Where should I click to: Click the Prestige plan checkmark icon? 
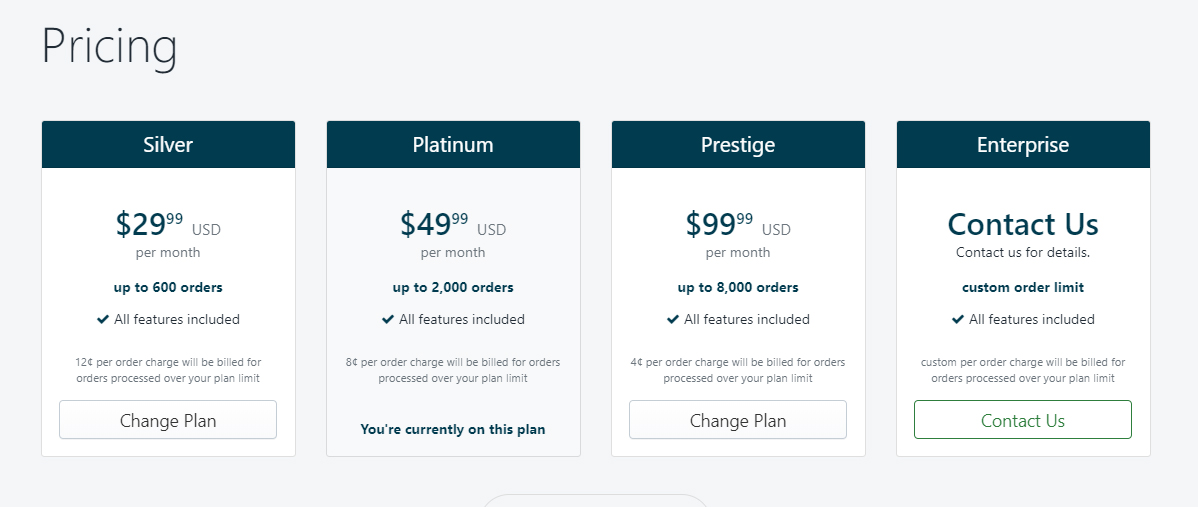pyautogui.click(x=673, y=319)
